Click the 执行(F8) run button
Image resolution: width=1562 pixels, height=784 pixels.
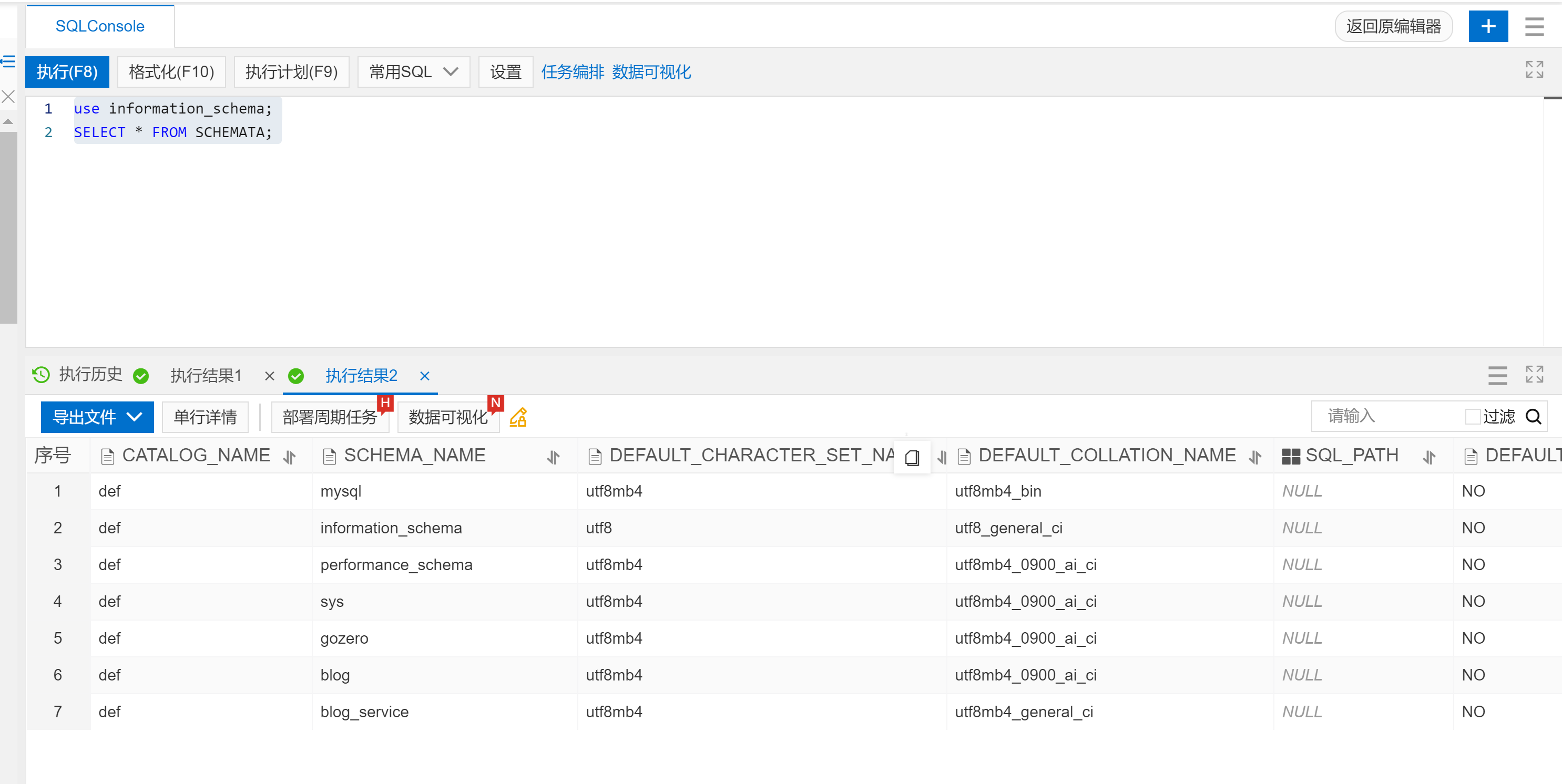(67, 72)
